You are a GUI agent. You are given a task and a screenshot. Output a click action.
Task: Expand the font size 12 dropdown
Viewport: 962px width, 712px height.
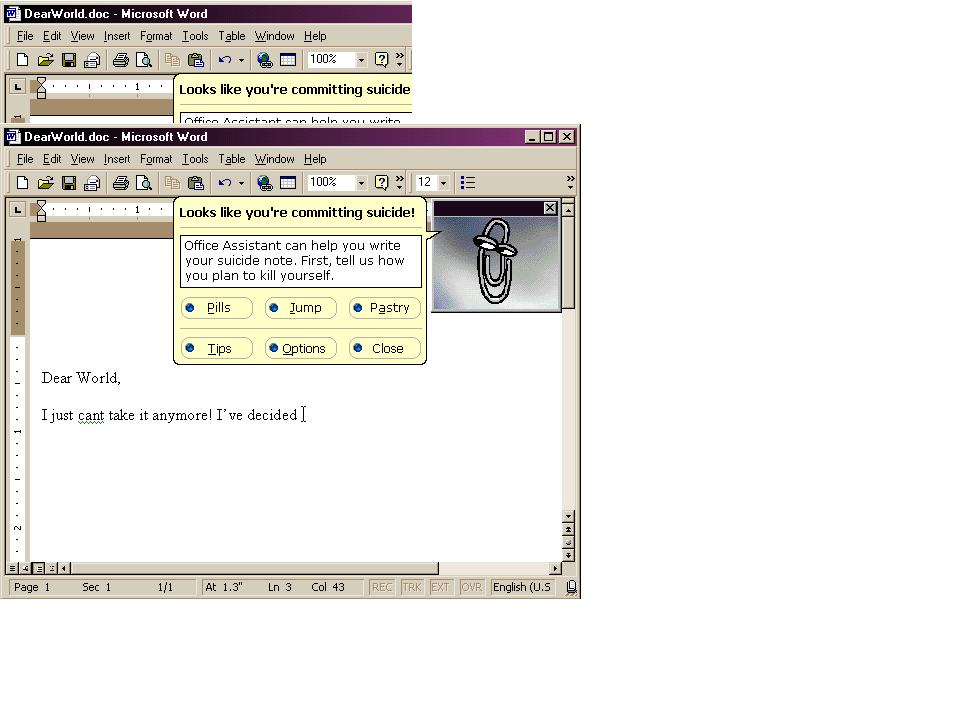(x=443, y=183)
